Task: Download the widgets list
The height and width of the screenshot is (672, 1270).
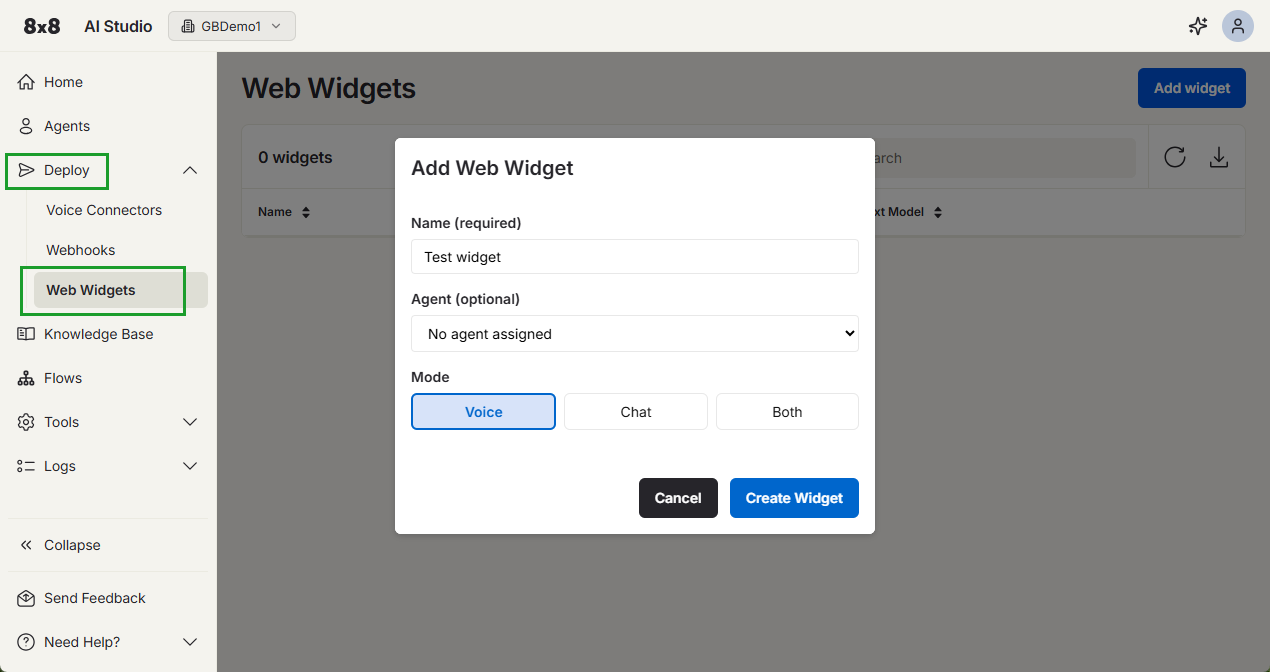Action: click(1219, 157)
